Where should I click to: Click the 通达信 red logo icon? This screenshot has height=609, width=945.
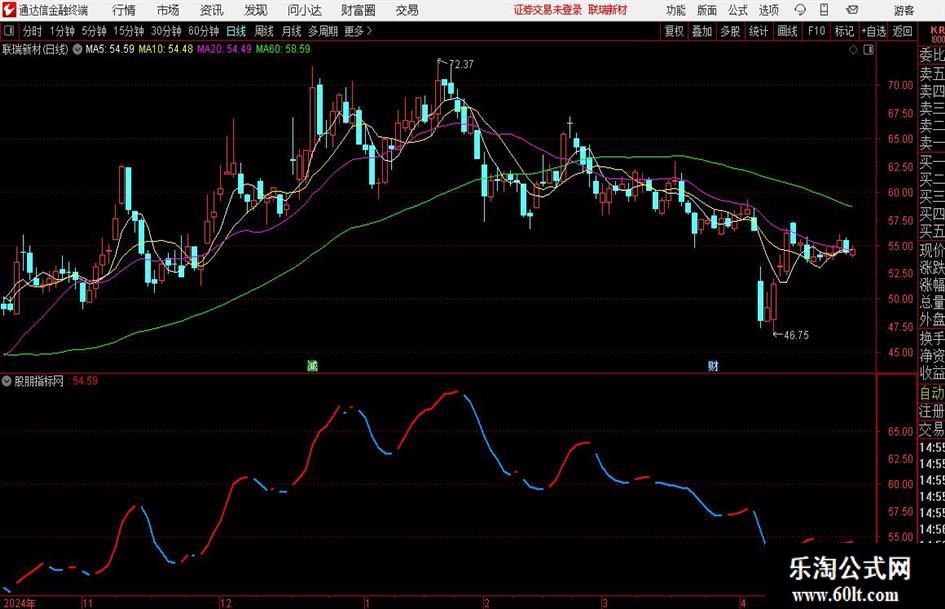pos(8,10)
